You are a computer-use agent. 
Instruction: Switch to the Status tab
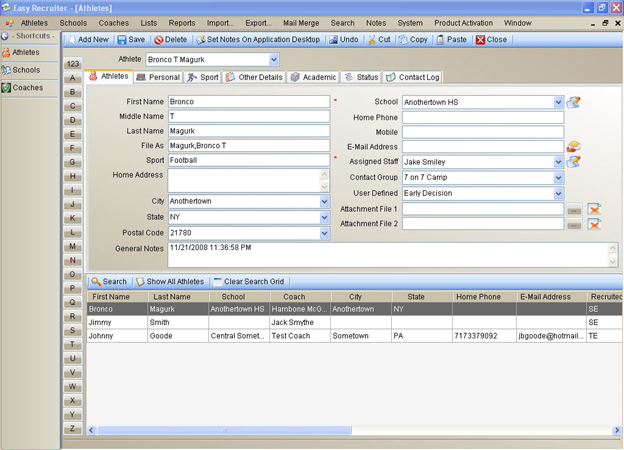tap(361, 77)
